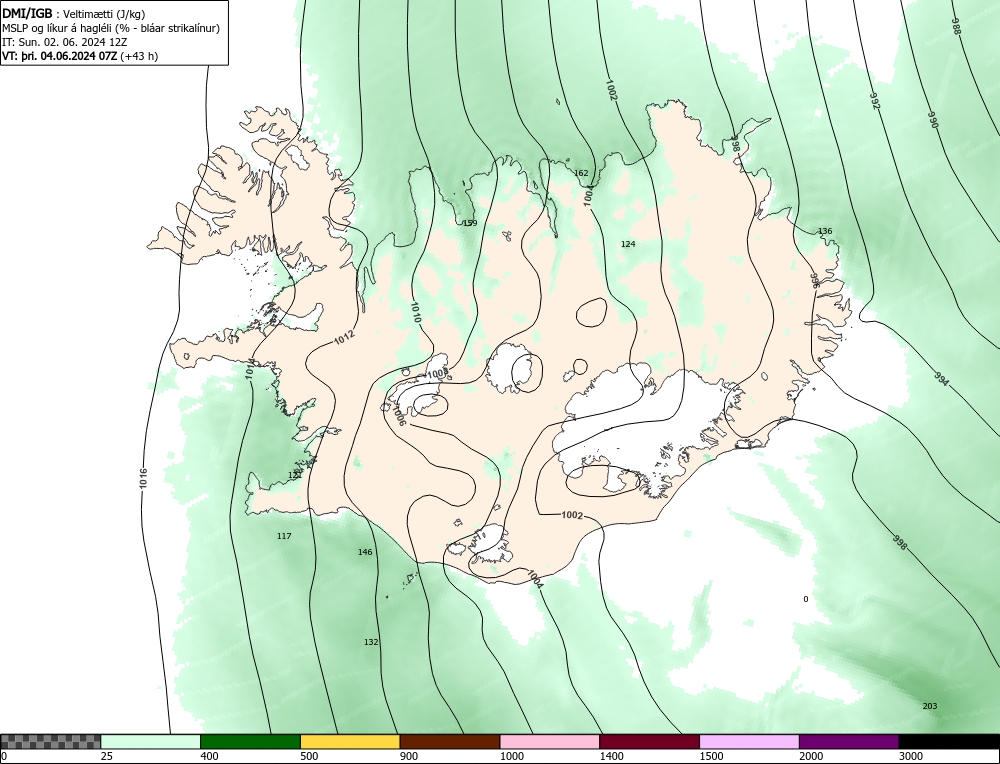Click the 132 value in the southern ocean

[x=371, y=642]
